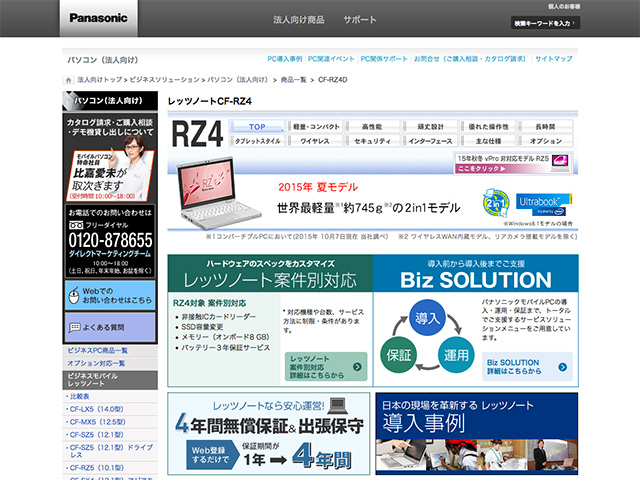Viewport: 640px width, 480px height.
Task: Click the mouse icon on Web inquiry button
Action: pos(73,296)
